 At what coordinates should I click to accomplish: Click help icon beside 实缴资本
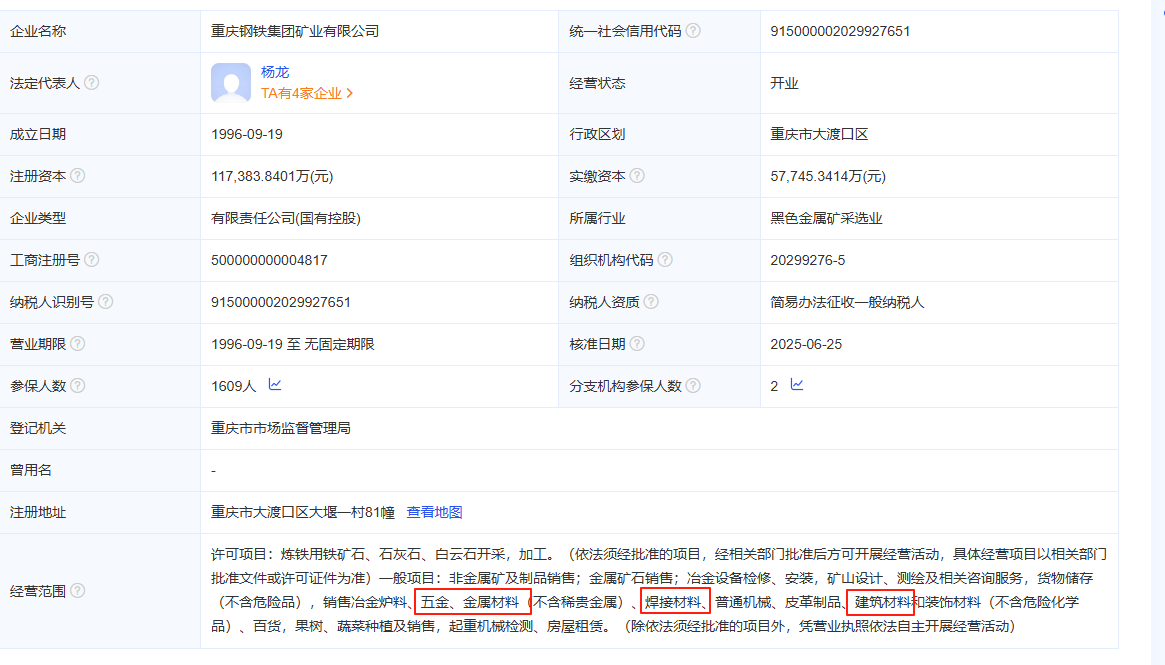pyautogui.click(x=637, y=175)
